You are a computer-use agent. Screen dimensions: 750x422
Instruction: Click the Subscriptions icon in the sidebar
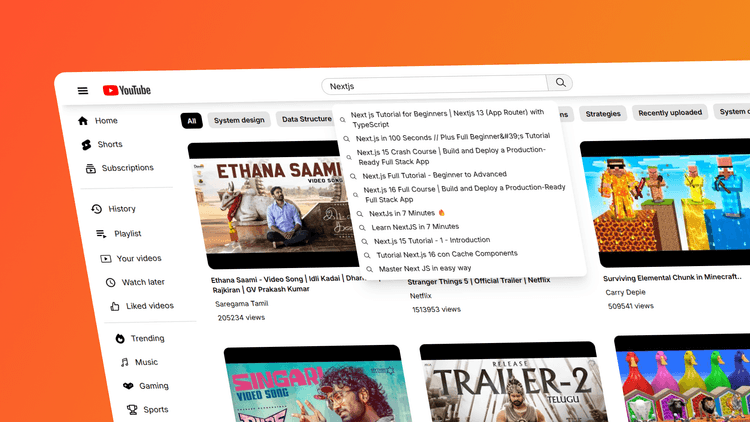90,168
